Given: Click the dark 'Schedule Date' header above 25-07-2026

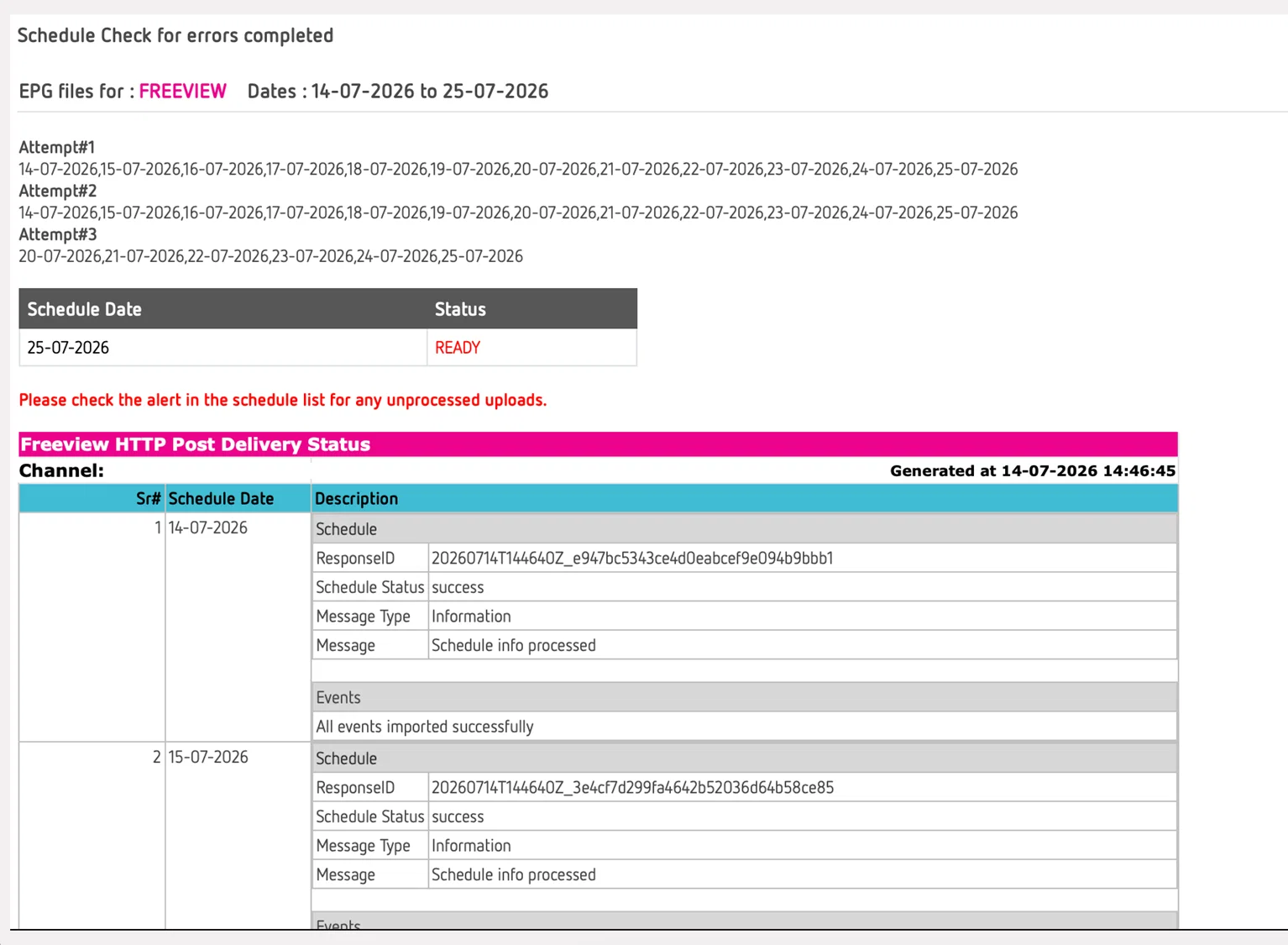Looking at the screenshot, I should tap(223, 309).
